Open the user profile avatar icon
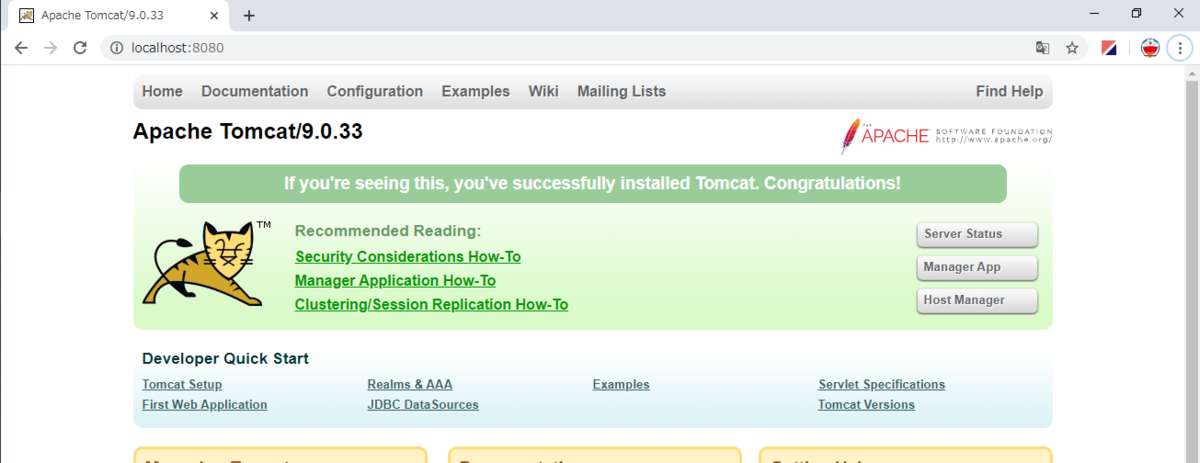Viewport: 1200px width, 463px height. [x=1150, y=48]
